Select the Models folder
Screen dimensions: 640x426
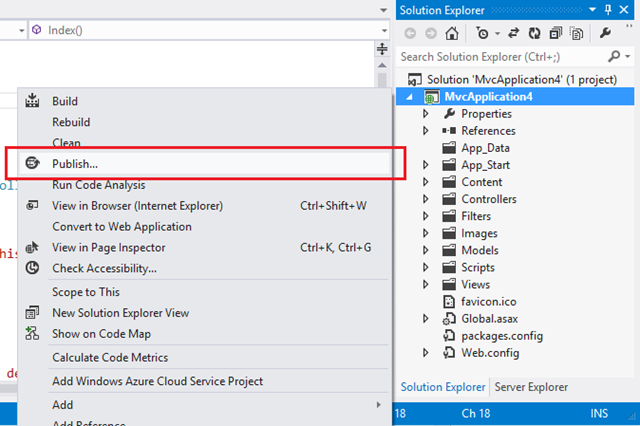click(480, 250)
